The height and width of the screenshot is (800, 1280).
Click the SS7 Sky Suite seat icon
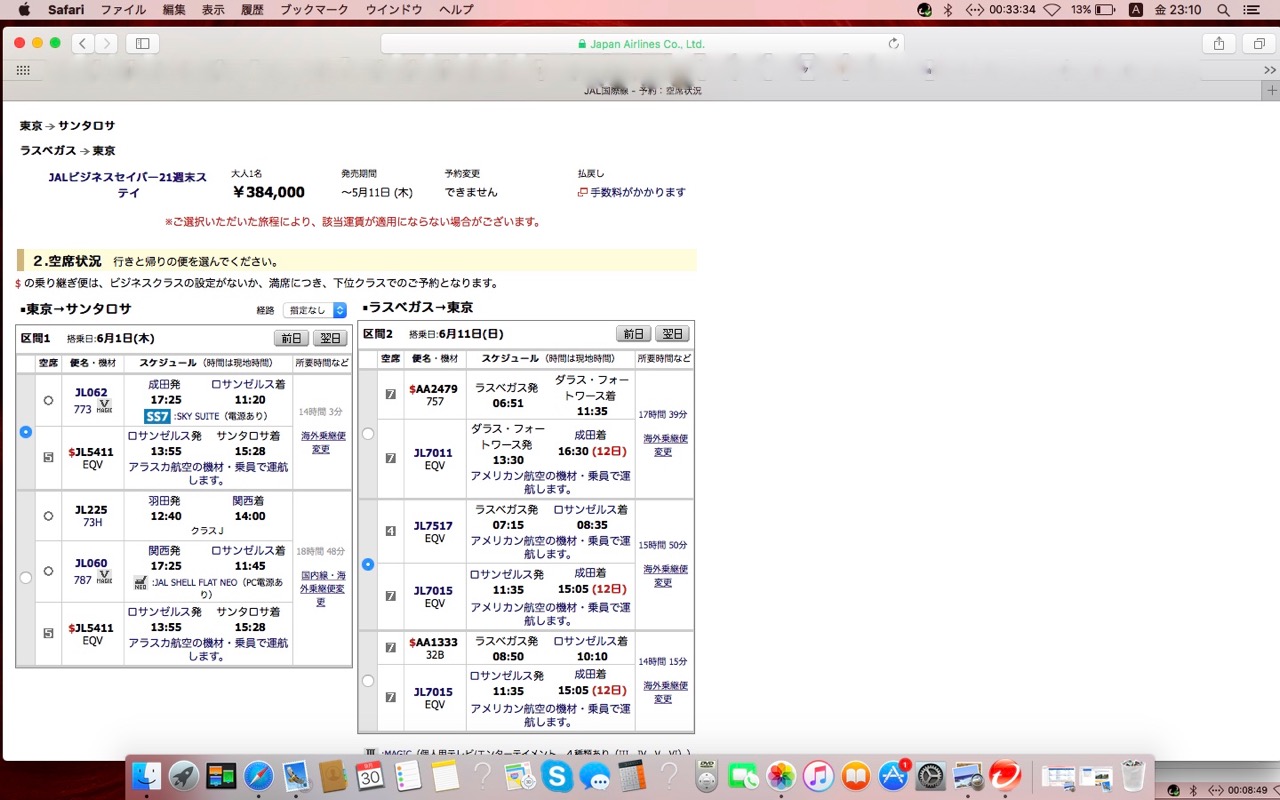tap(157, 416)
